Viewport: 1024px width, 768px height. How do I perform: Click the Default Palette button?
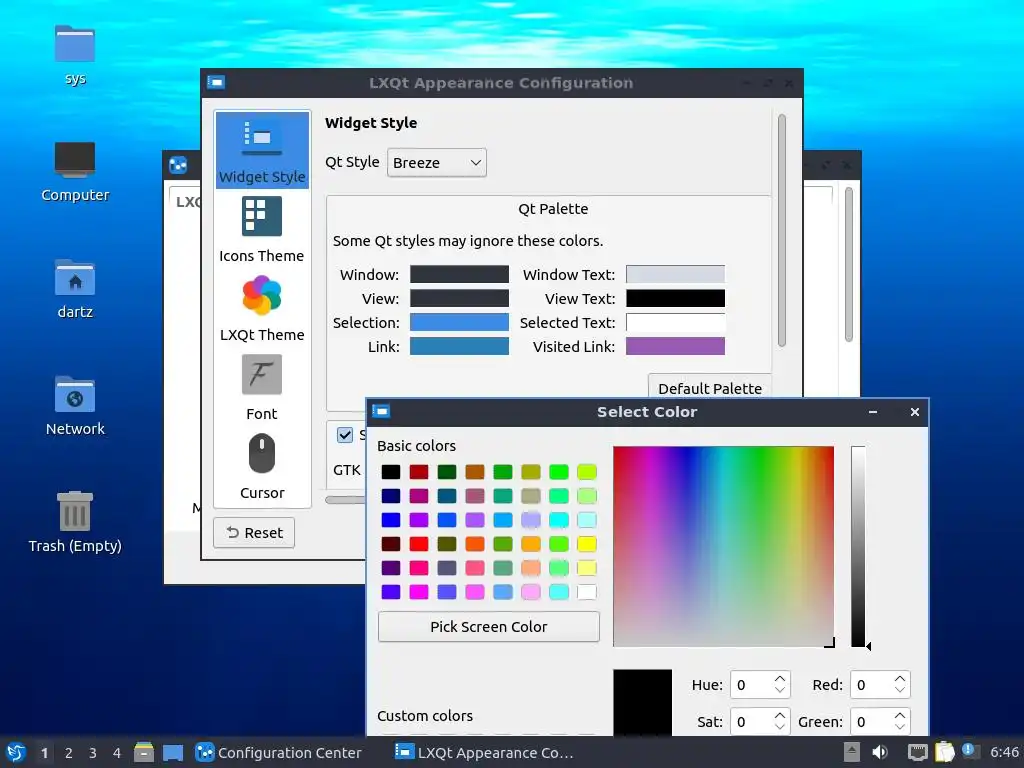[x=710, y=387]
